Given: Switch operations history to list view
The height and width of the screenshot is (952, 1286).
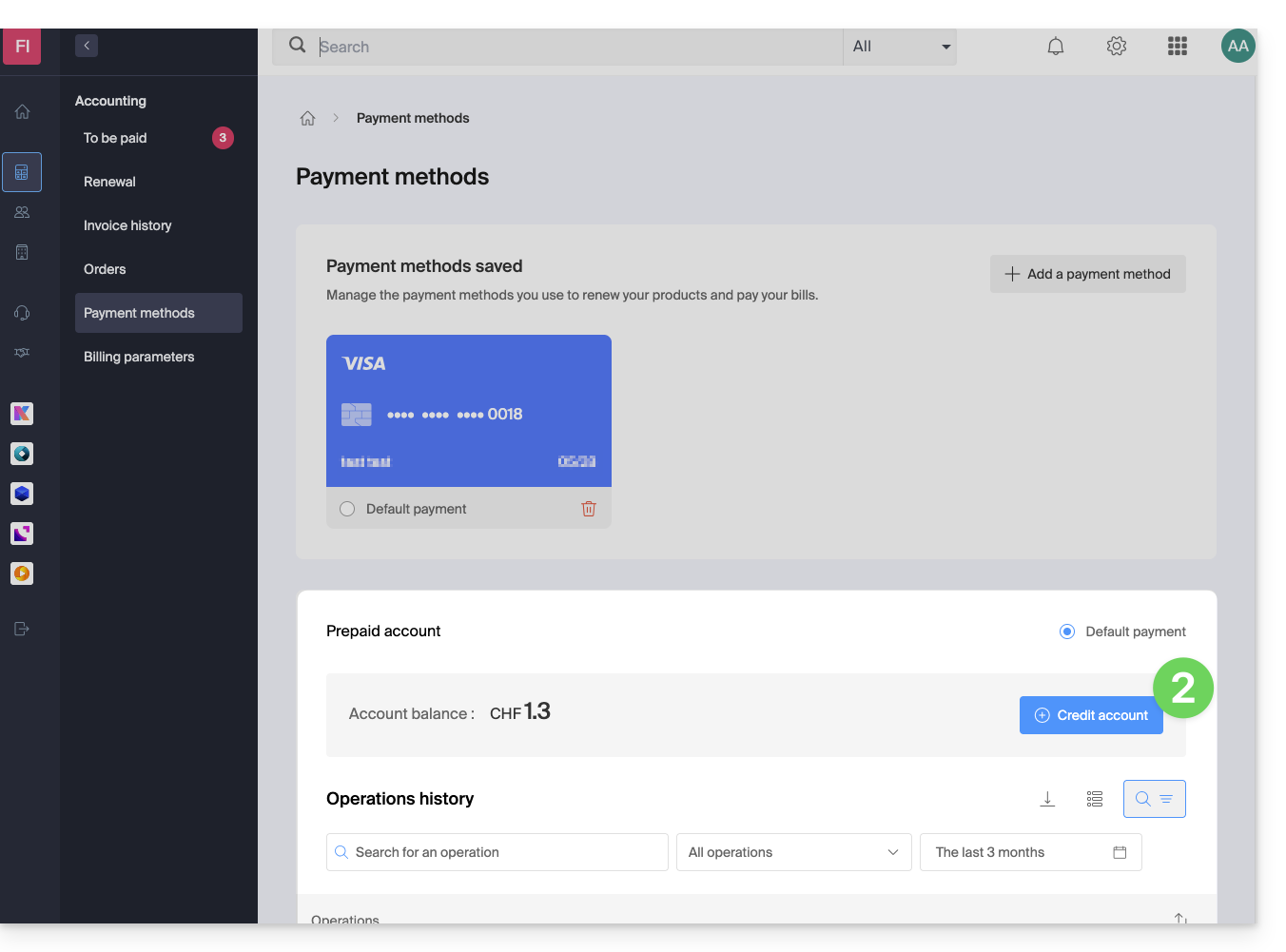Looking at the screenshot, I should (1095, 799).
